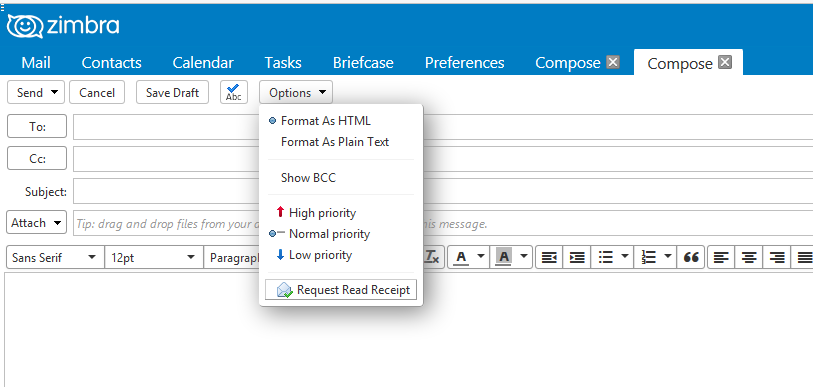Image resolution: width=813 pixels, height=387 pixels.
Task: Select Format As Plain Text option
Action: (334, 142)
